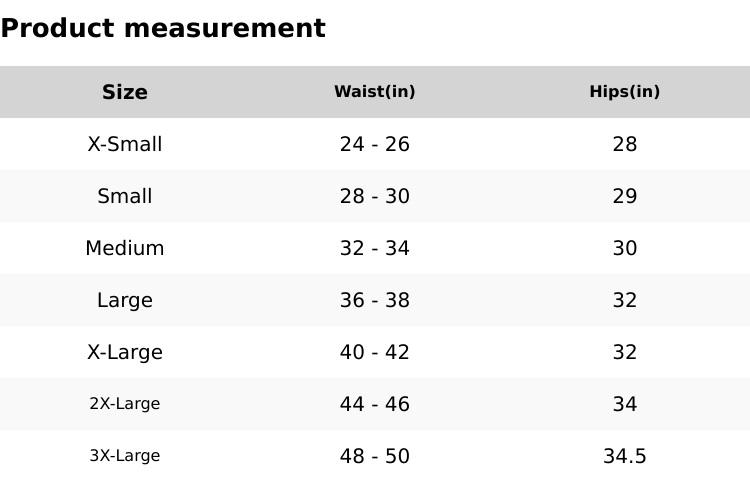Viewport: 750px width, 482px height.
Task: Select waist range 44 - 46
Action: coord(375,404)
